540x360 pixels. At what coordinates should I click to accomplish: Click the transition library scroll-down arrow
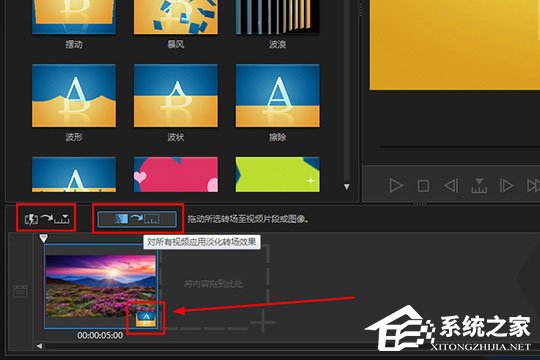346,186
